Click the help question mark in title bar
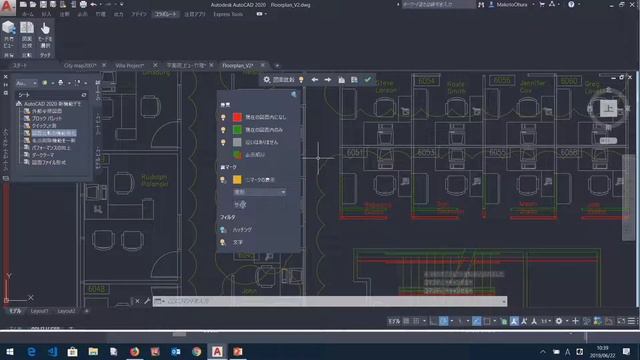This screenshot has height=360, width=640. click(x=571, y=4)
